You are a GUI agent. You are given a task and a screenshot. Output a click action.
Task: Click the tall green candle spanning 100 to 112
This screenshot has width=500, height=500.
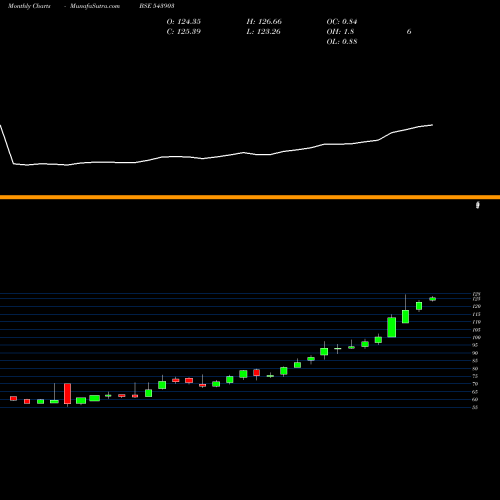392,327
